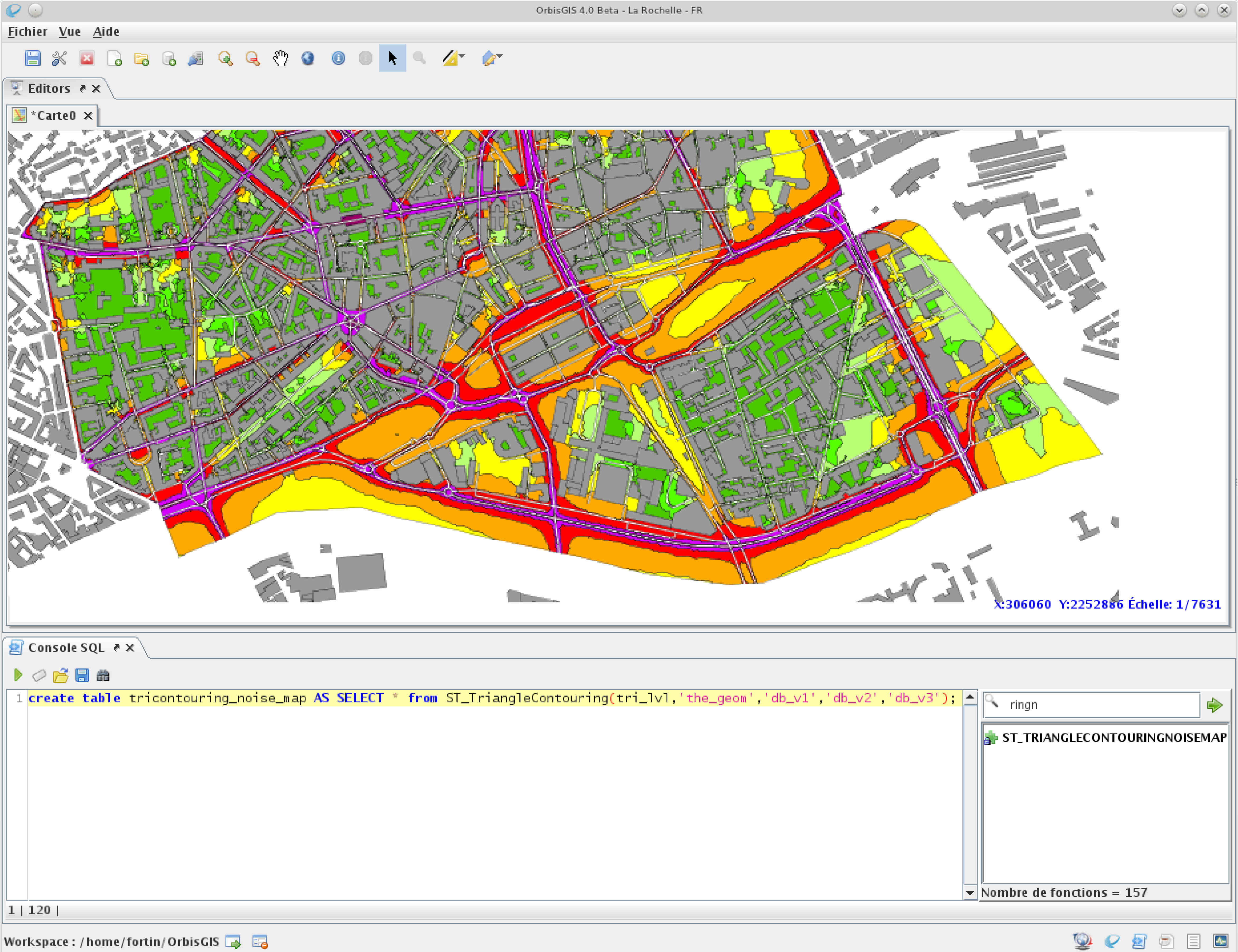Open the wrench and screwdriver settings tool

point(60,58)
